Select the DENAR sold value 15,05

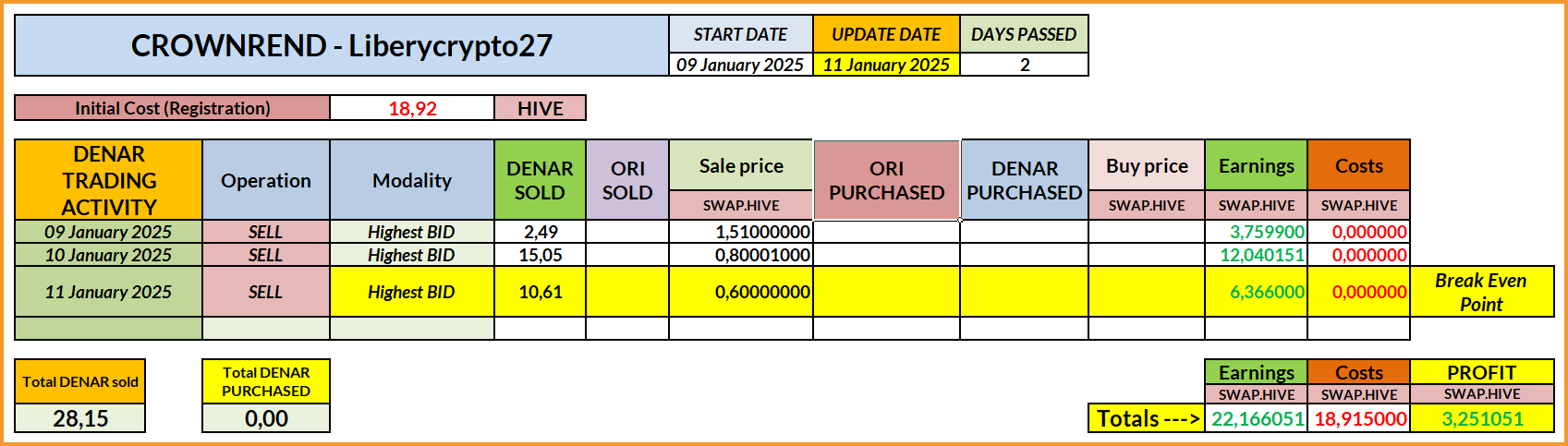(541, 255)
